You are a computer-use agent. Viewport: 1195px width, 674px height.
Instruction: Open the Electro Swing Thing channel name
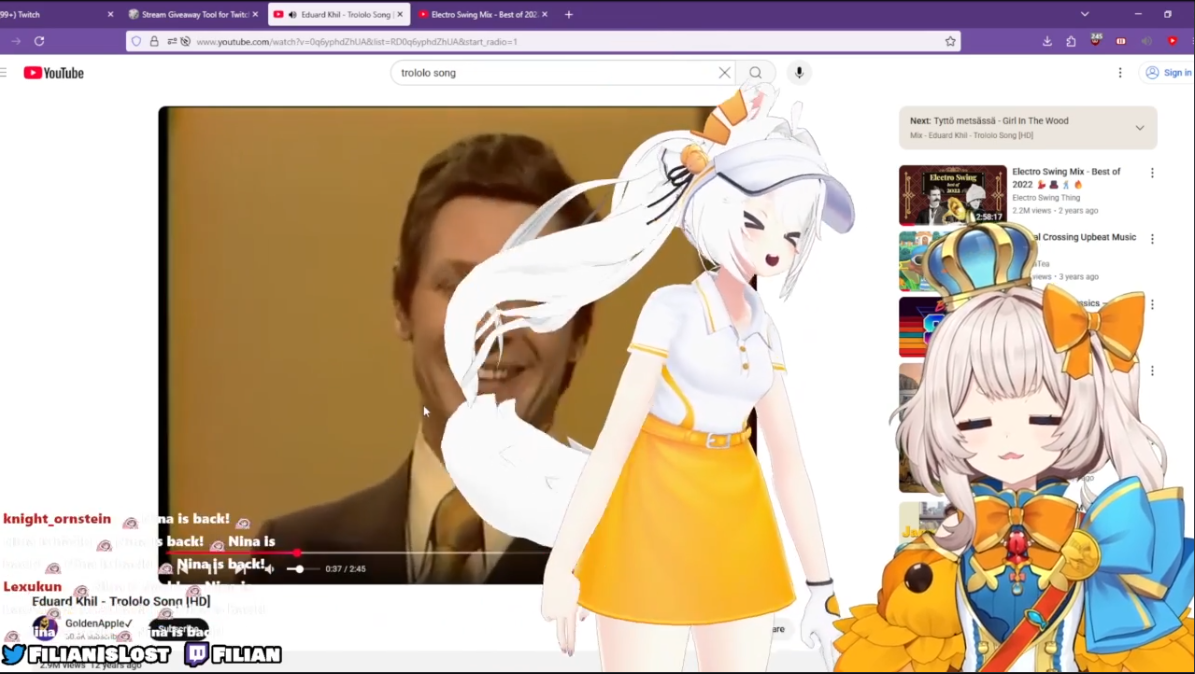[1046, 197]
